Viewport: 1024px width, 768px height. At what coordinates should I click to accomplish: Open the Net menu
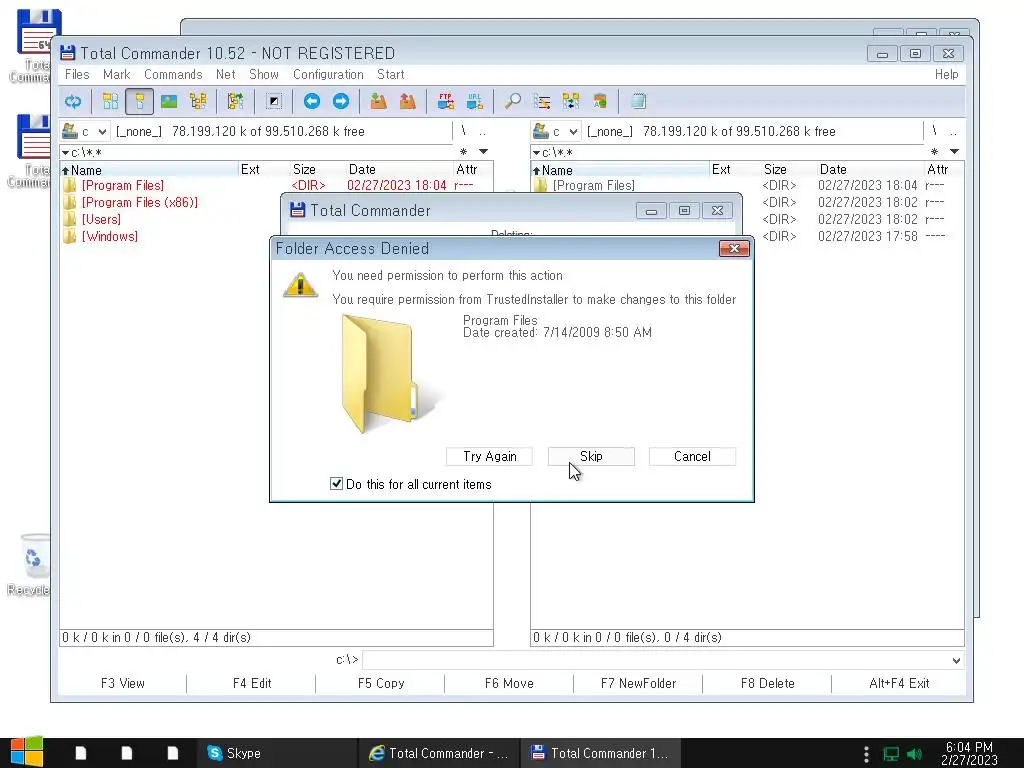click(225, 74)
